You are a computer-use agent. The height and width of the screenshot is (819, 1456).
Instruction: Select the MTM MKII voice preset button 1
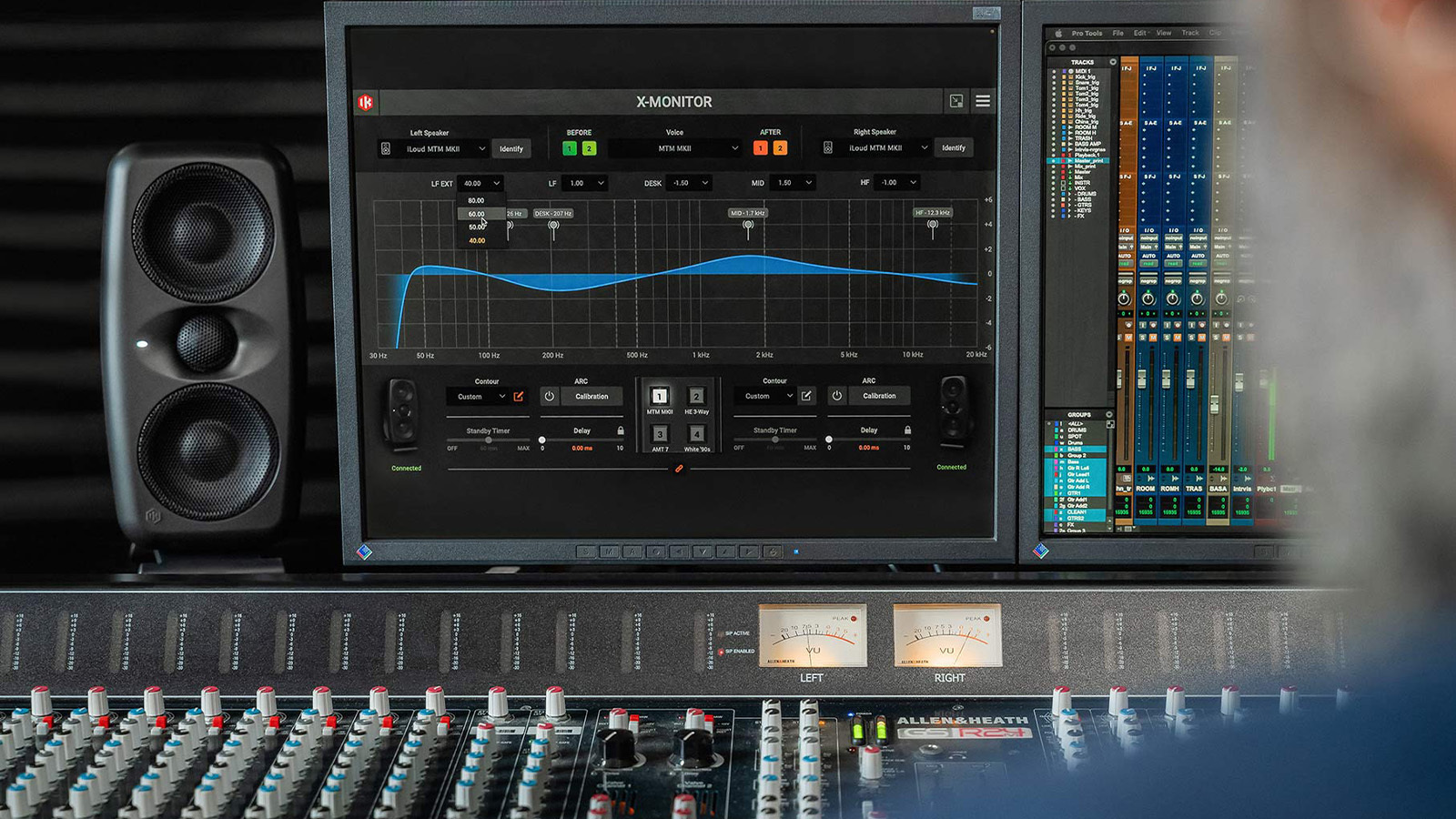(659, 396)
